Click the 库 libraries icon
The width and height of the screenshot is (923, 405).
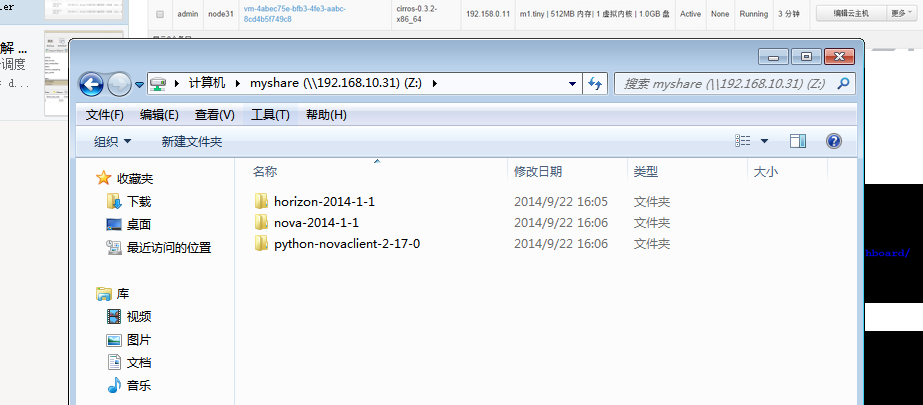(104, 293)
